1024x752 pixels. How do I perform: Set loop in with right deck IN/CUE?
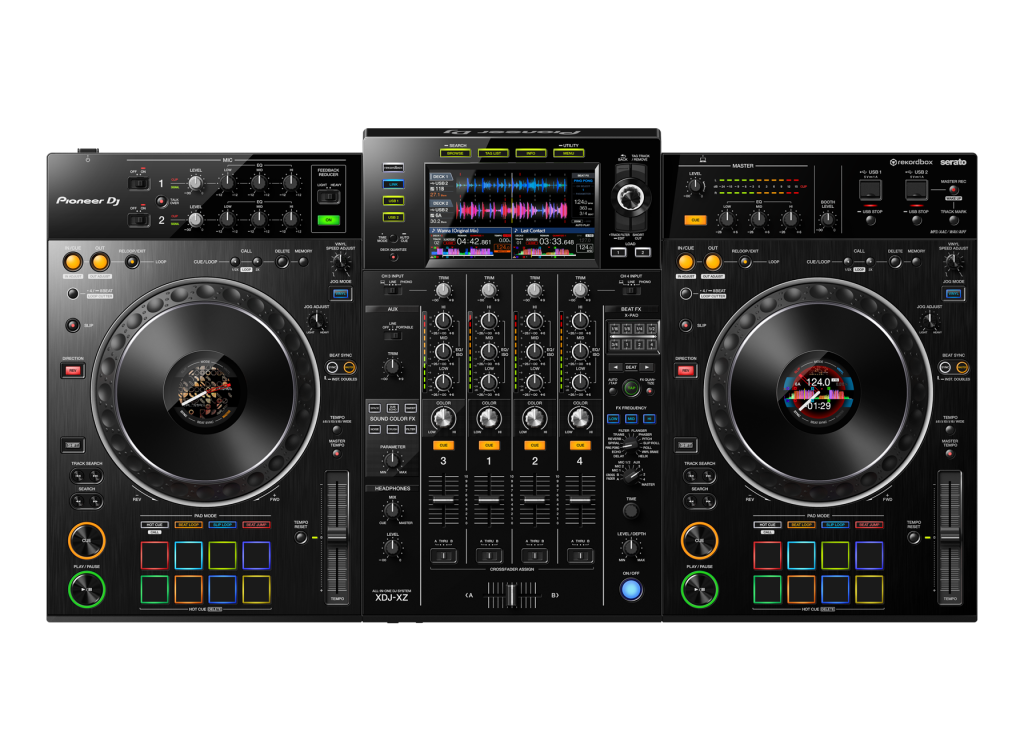(686, 262)
